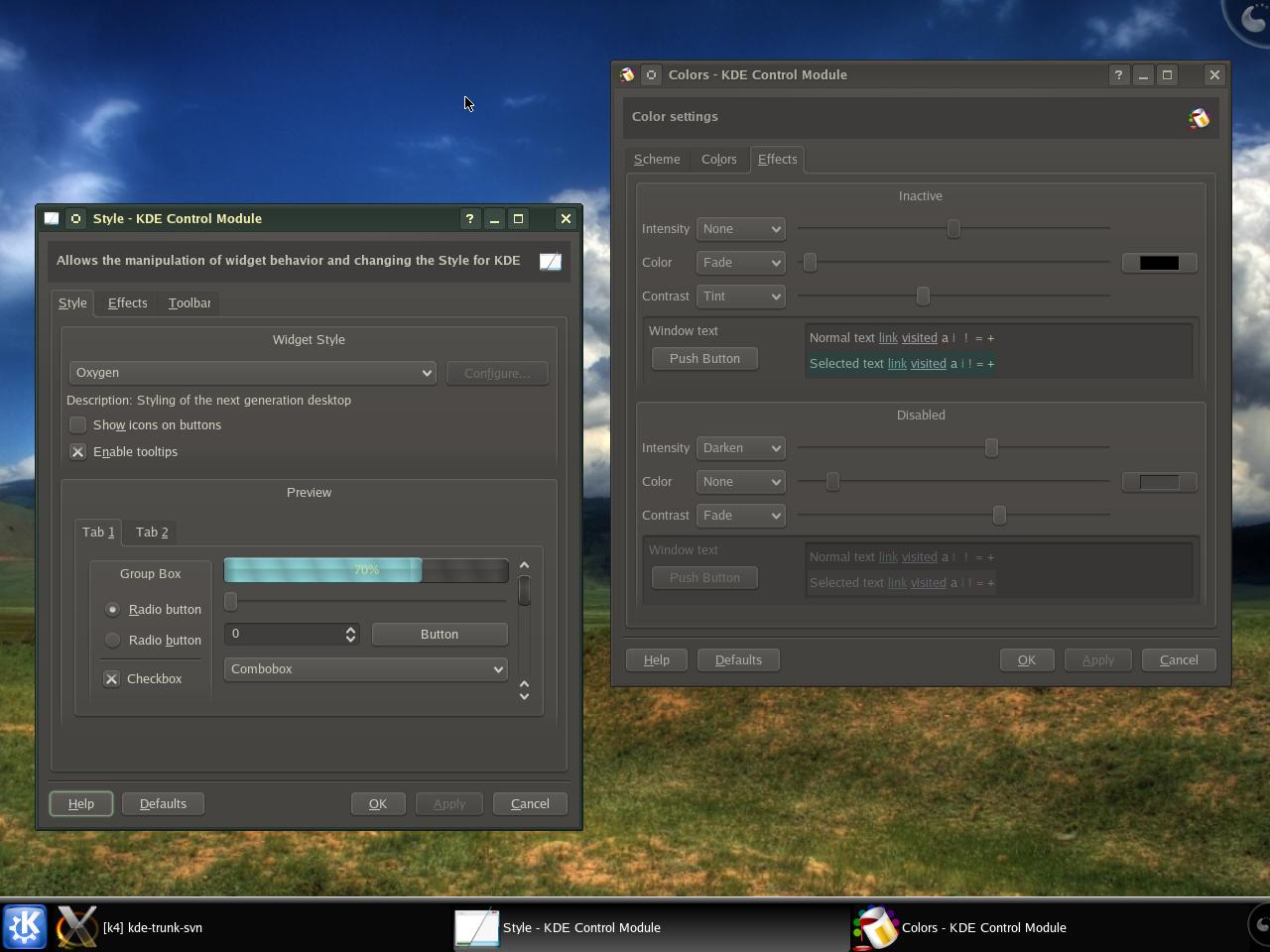This screenshot has width=1270, height=952.
Task: Click Defaults in the Colors window
Action: [738, 659]
